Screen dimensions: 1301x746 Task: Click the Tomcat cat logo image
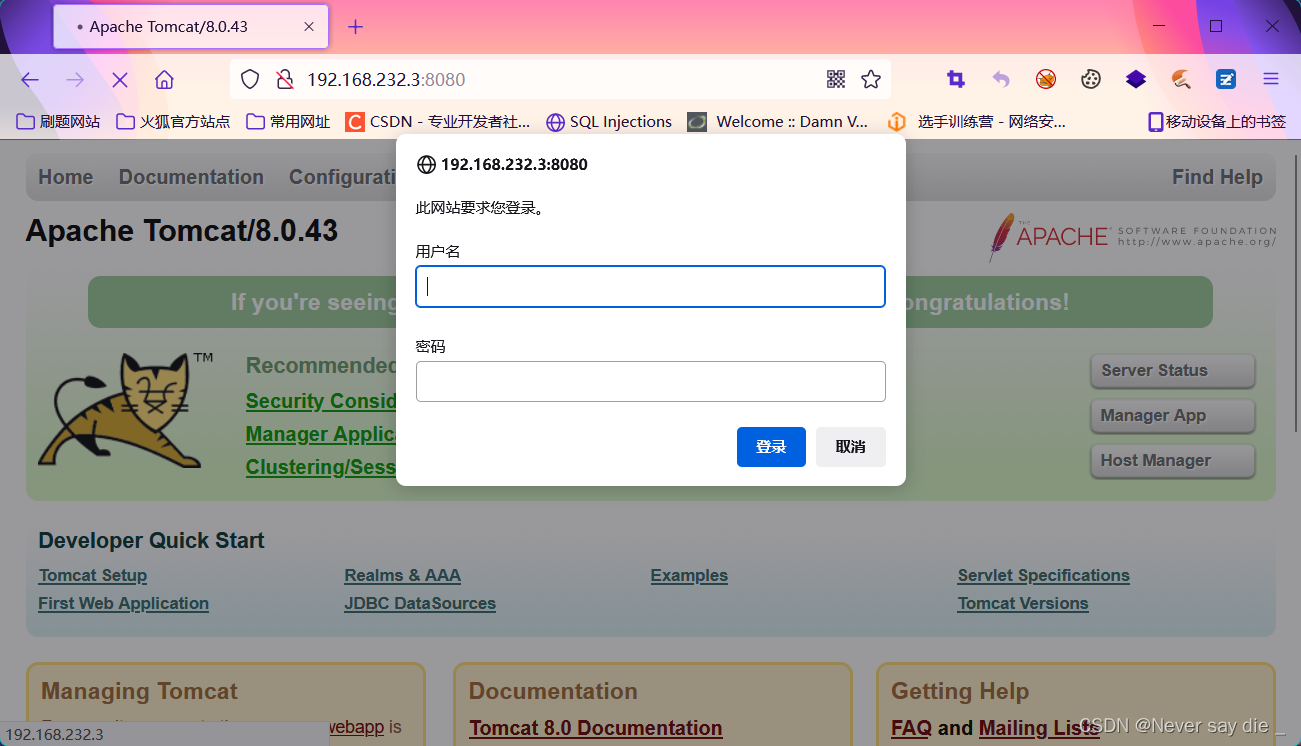[125, 410]
